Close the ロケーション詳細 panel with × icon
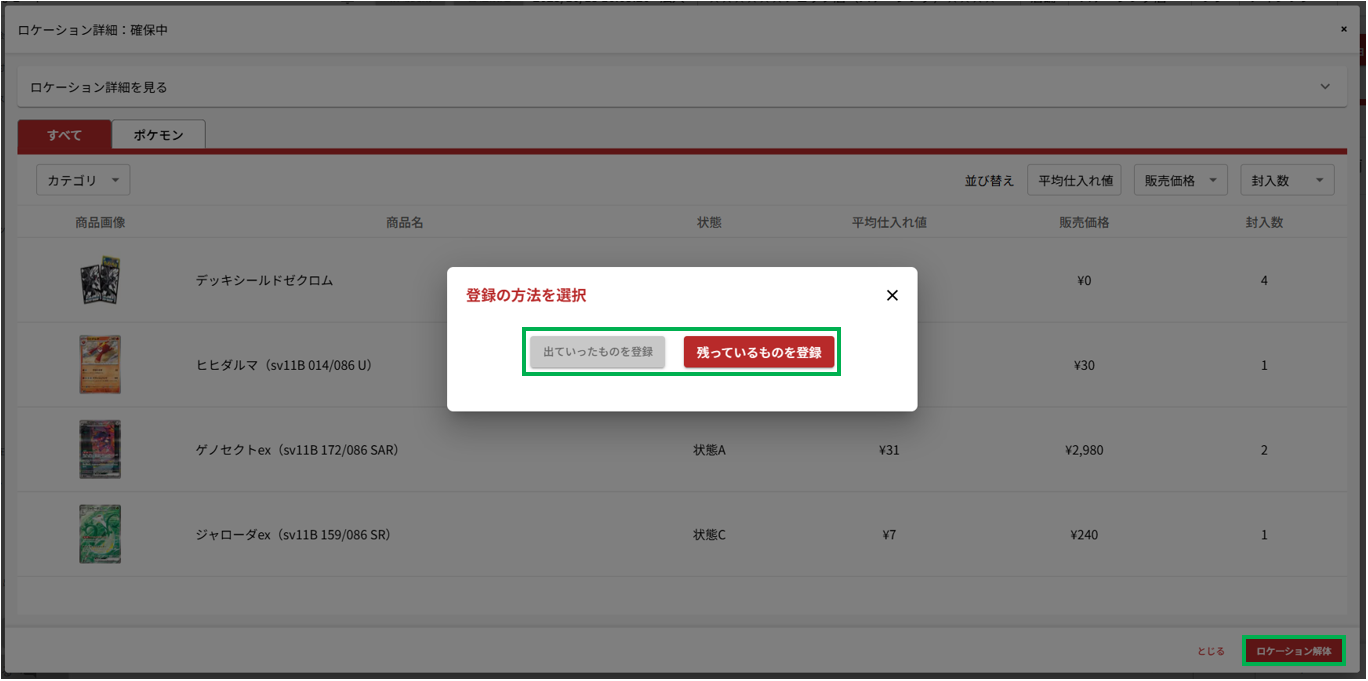This screenshot has height=681, width=1368. (1344, 30)
